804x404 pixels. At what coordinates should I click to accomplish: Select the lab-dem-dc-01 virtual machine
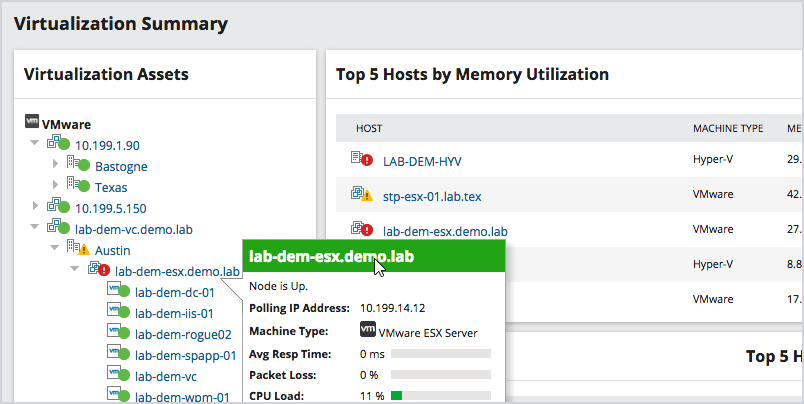pos(174,293)
